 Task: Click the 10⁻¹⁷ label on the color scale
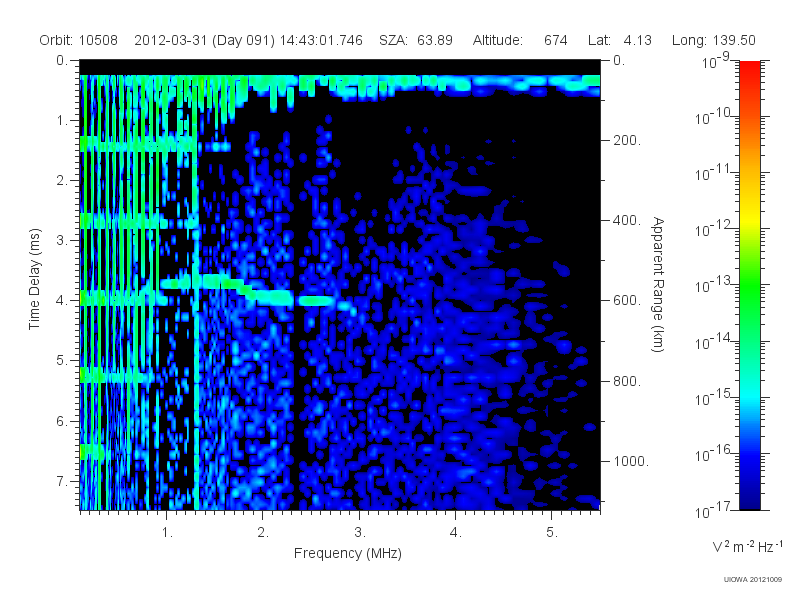click(714, 511)
